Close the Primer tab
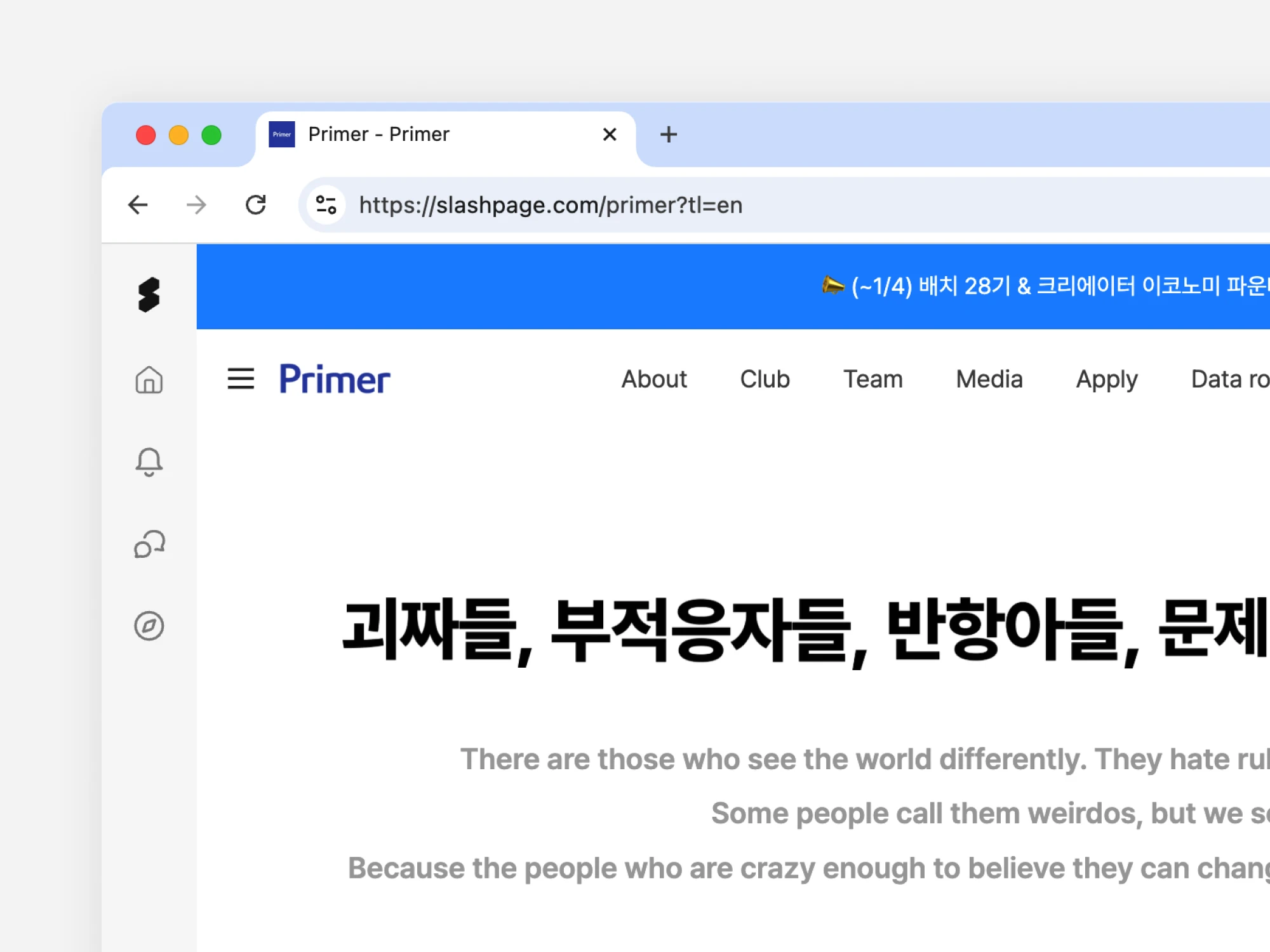1270x952 pixels. (609, 135)
